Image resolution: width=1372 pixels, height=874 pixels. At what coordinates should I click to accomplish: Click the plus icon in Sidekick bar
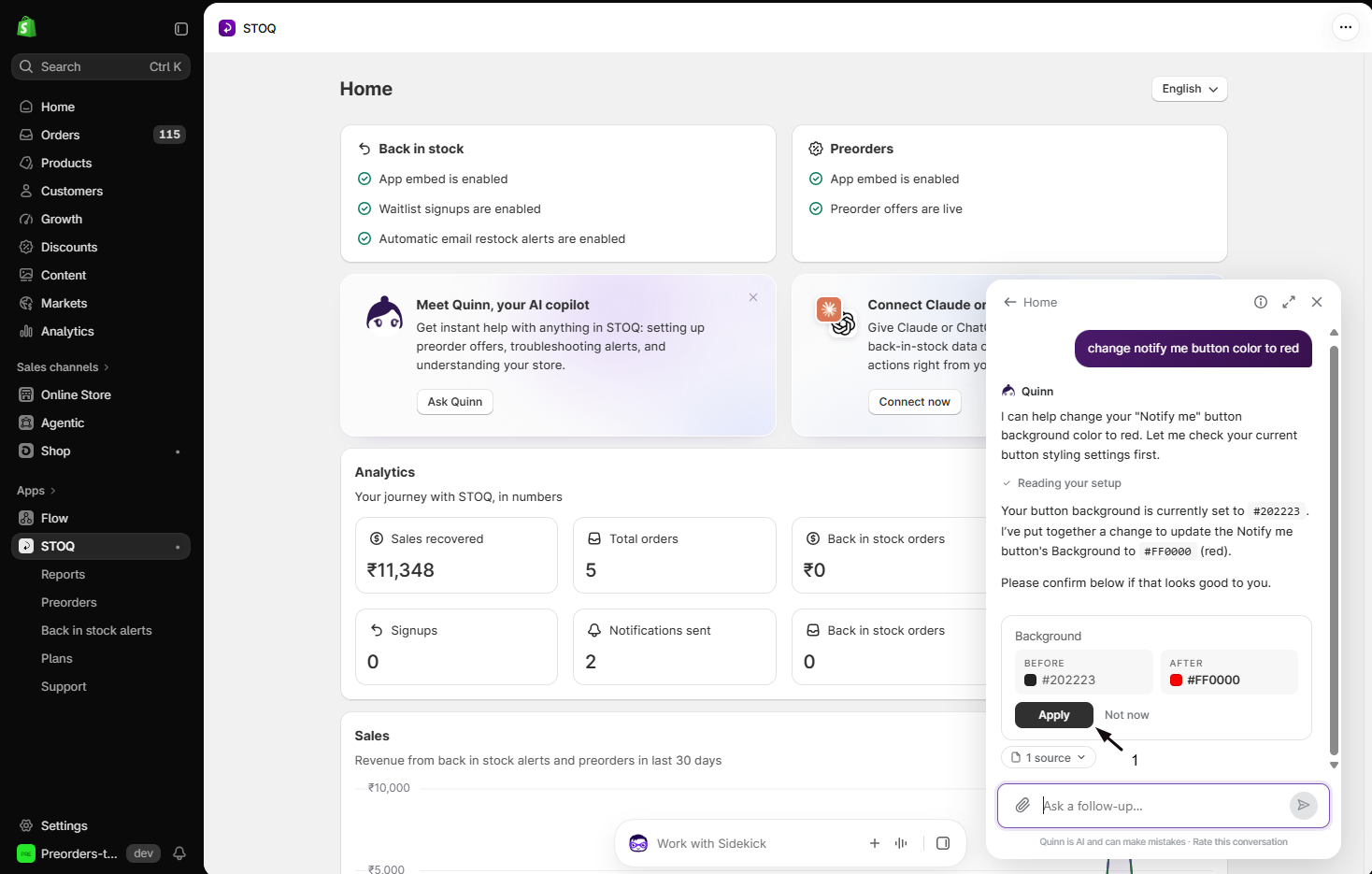coord(875,843)
